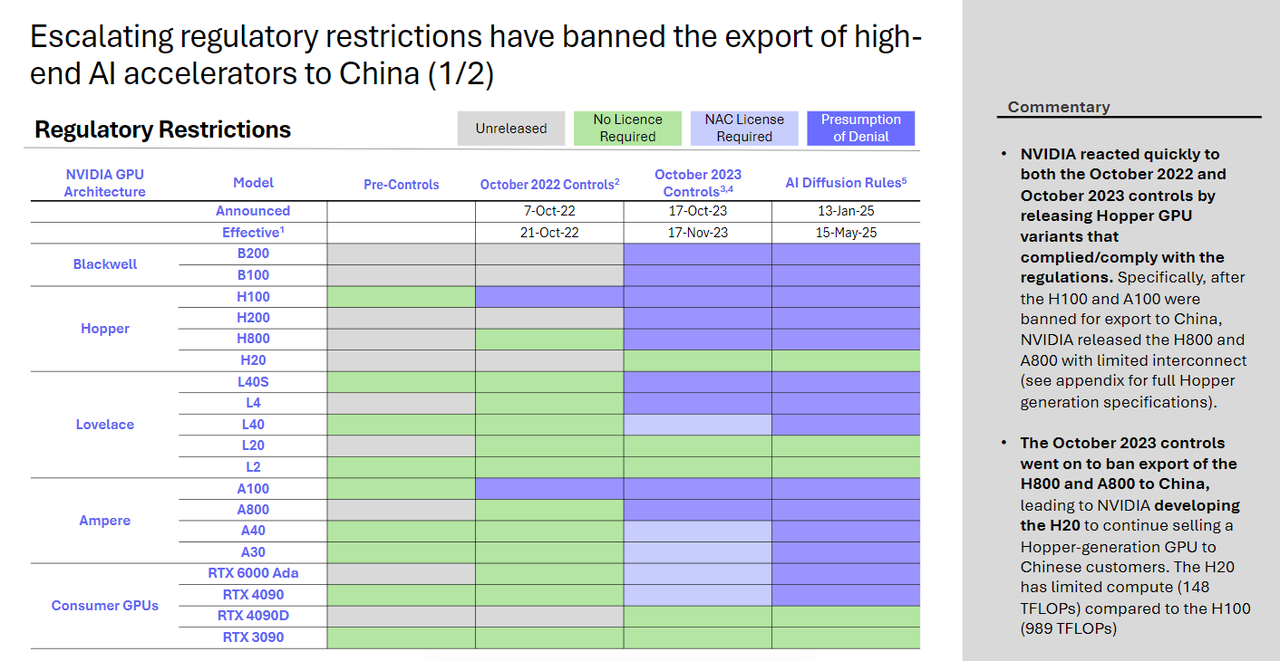This screenshot has width=1280, height=661.
Task: Click the 13-Jan-25 date cell
Action: click(845, 211)
